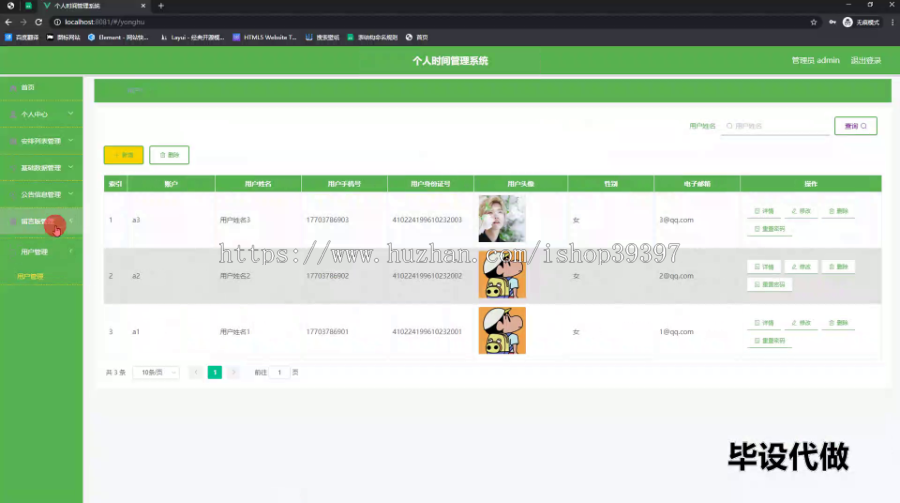Switch to the green pinned tab
Screen dimensions: 900x503
[28, 6]
